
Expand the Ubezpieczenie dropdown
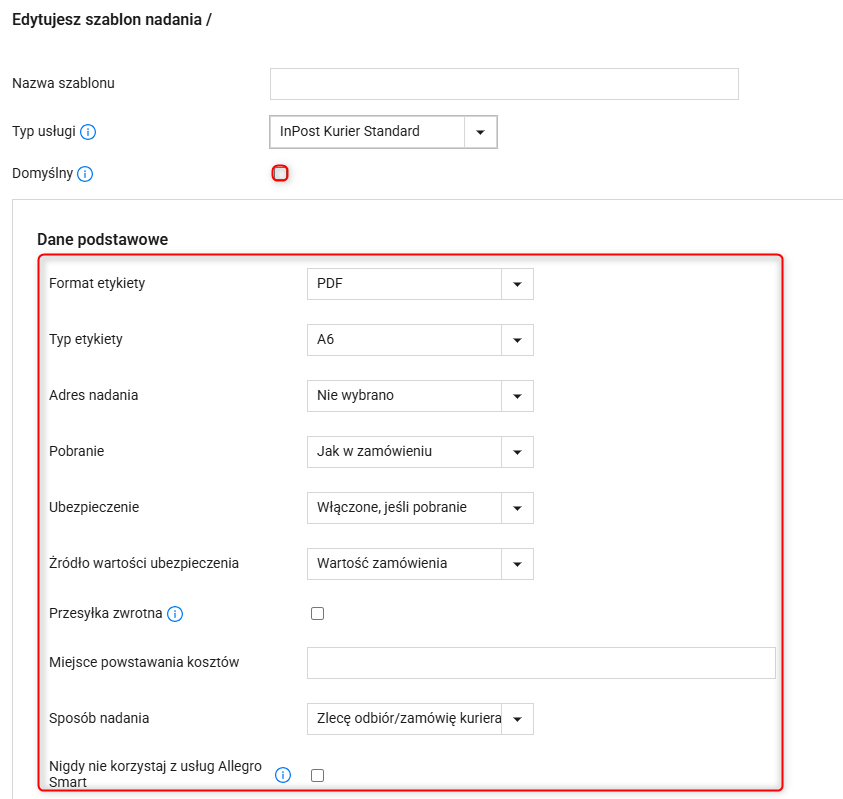[420, 508]
